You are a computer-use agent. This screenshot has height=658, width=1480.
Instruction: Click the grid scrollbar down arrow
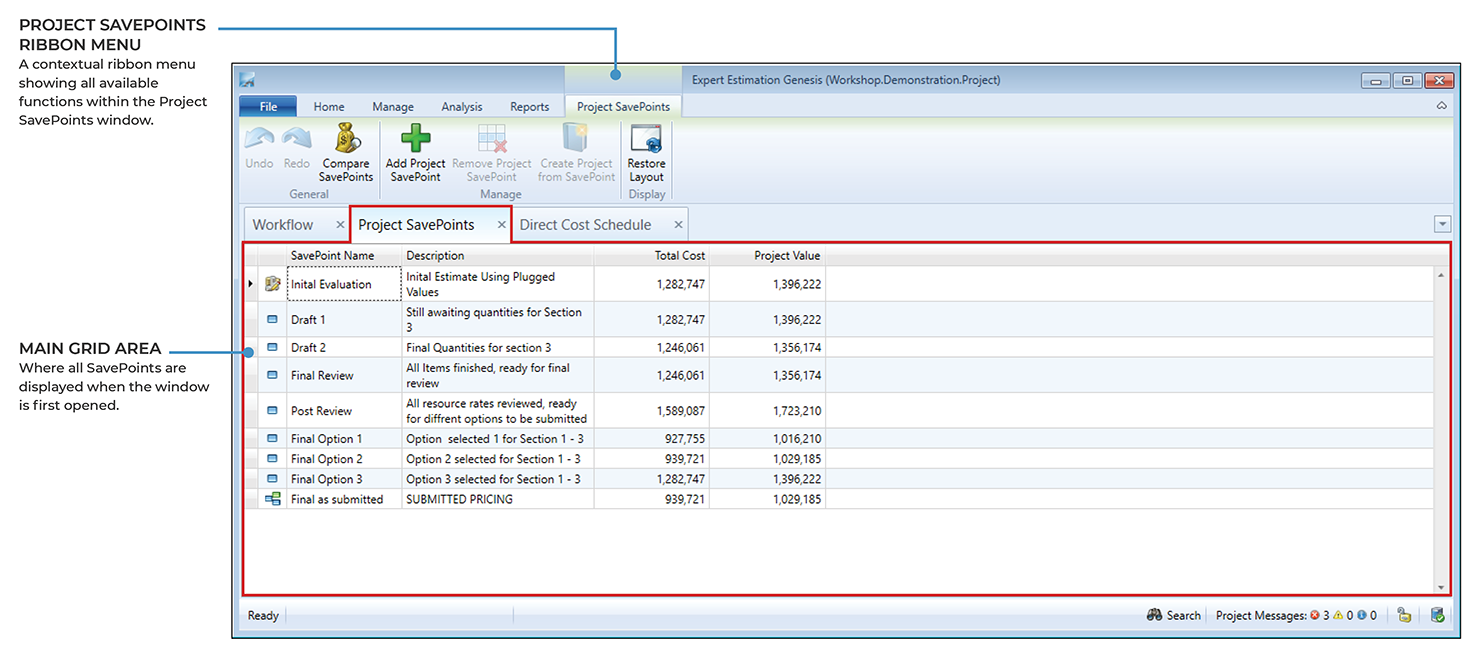click(1440, 588)
